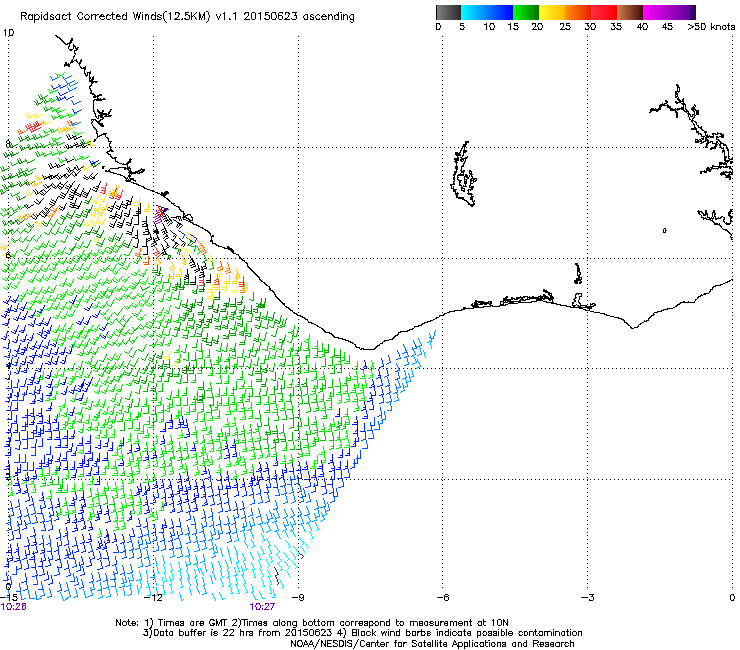Click the '>50 knots' legend label
The width and height of the screenshot is (740, 650).
point(711,27)
